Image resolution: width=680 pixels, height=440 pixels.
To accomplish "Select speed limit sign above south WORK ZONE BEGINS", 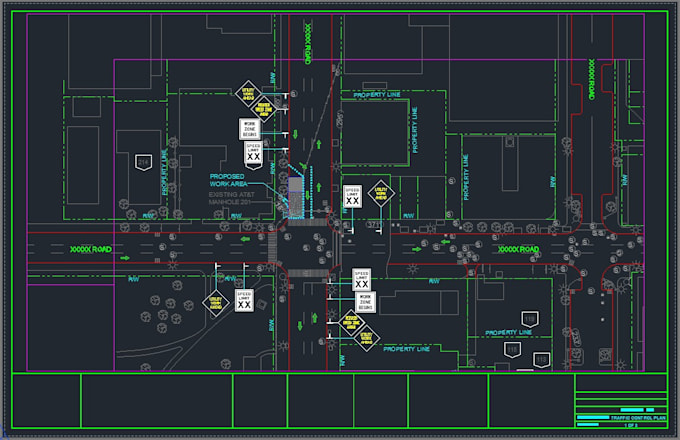I will click(361, 280).
